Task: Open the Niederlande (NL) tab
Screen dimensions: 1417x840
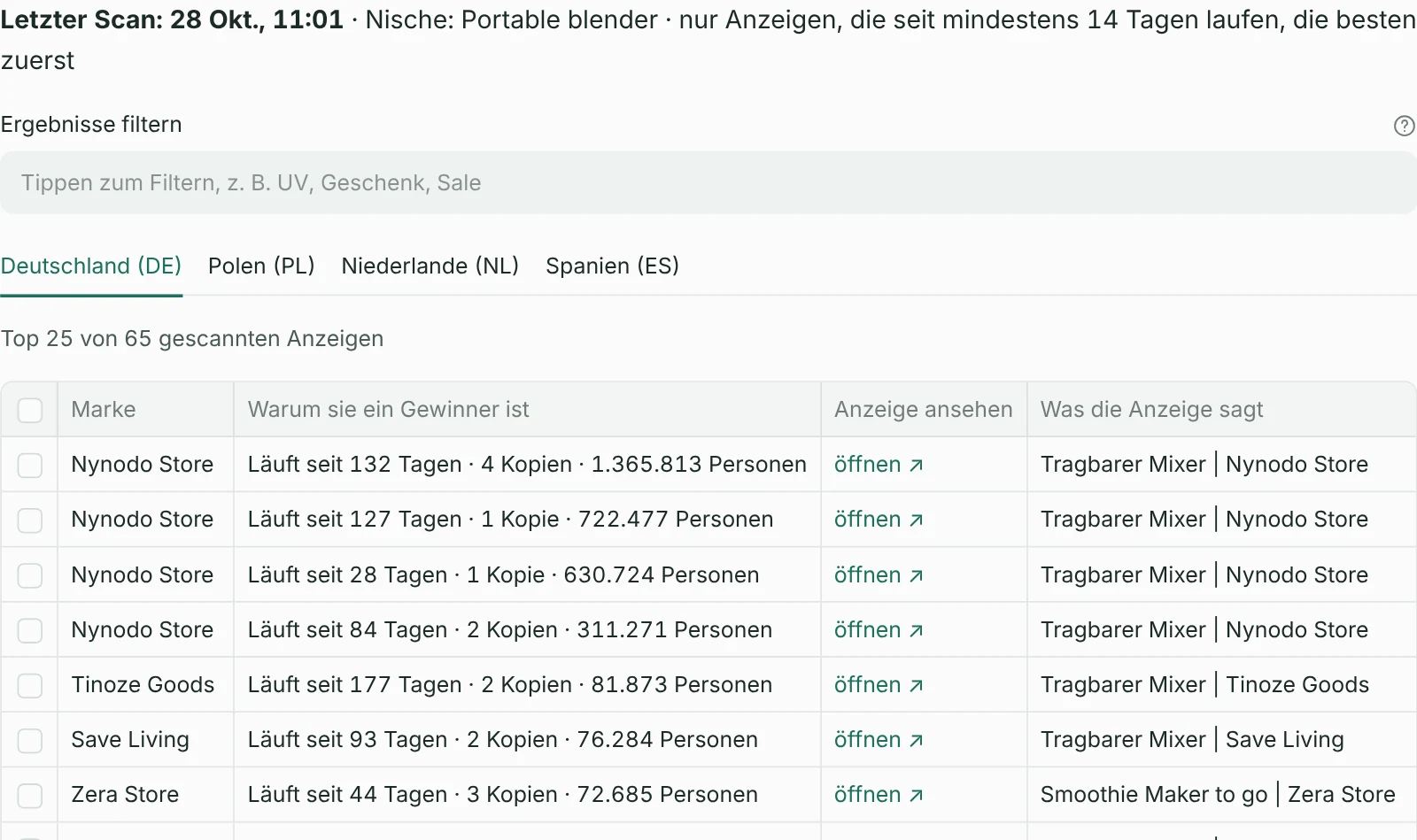Action: point(430,266)
